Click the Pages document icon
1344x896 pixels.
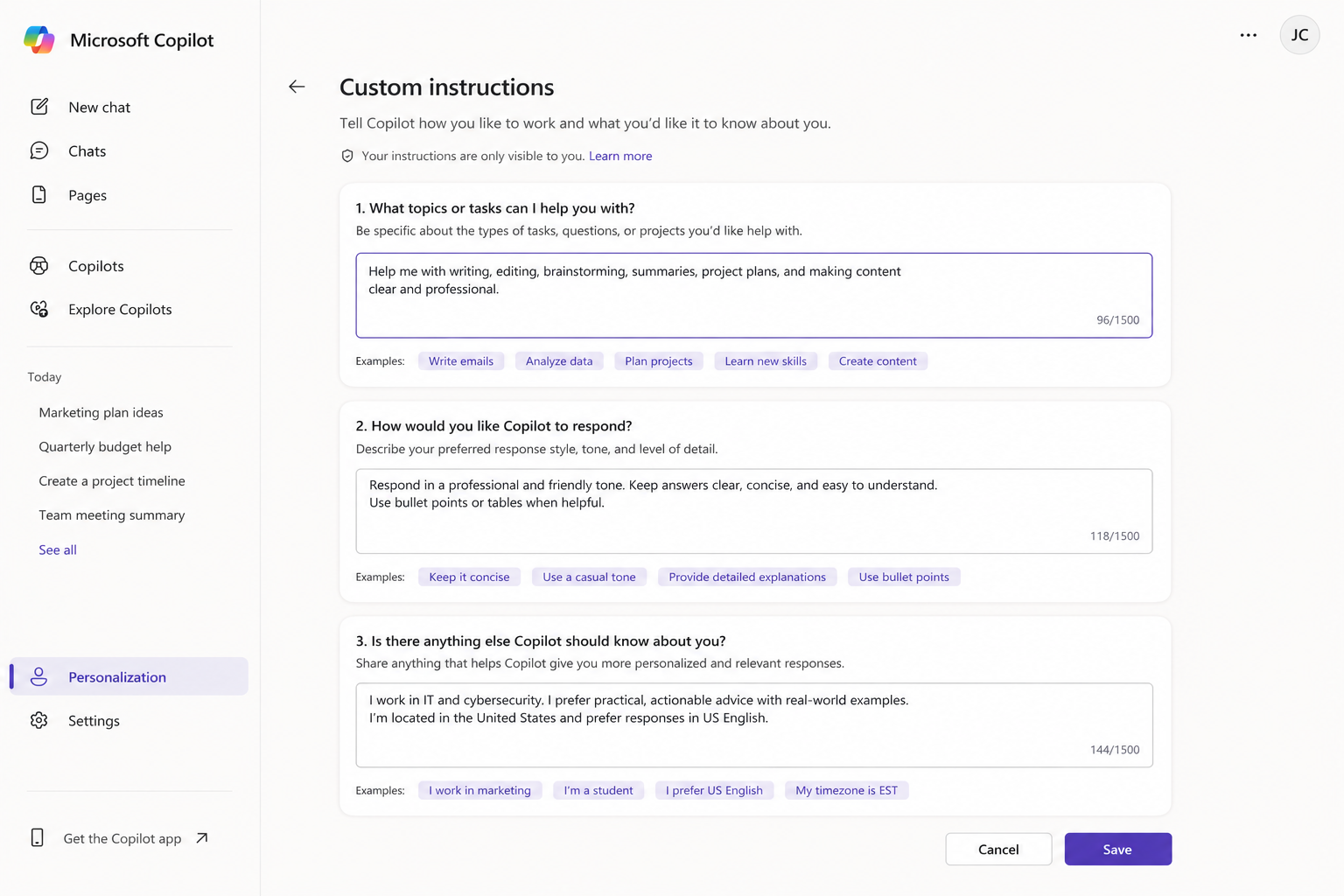click(39, 194)
